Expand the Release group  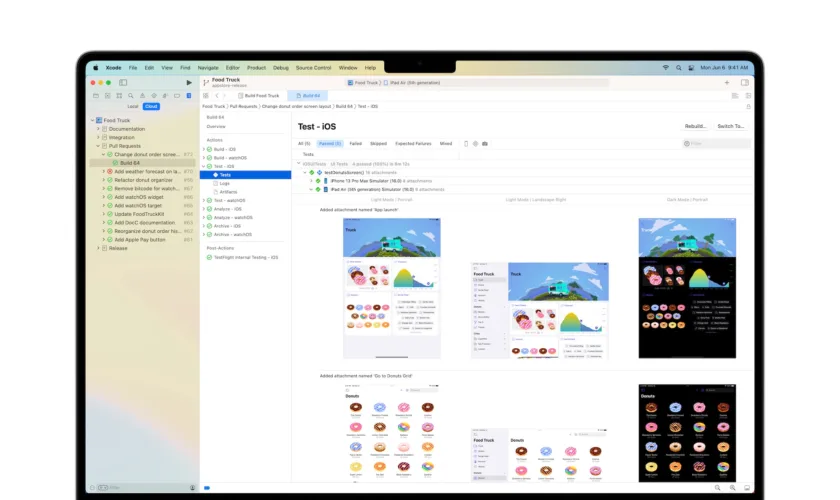98,248
